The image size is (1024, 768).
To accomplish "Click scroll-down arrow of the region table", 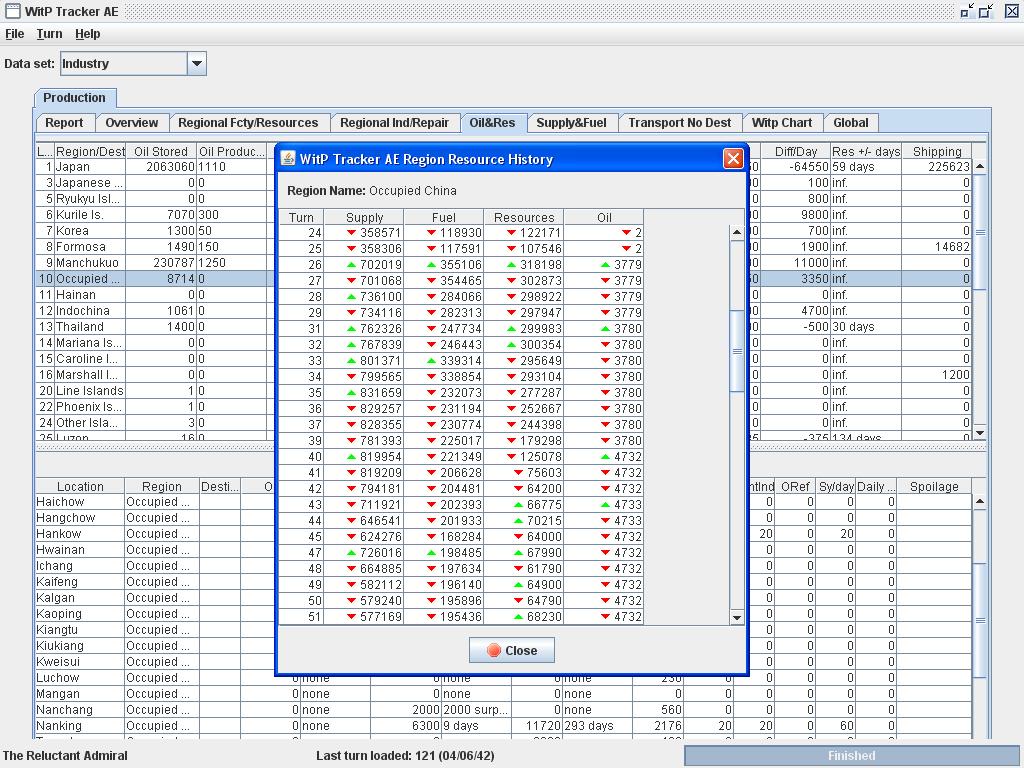I will (x=980, y=433).
